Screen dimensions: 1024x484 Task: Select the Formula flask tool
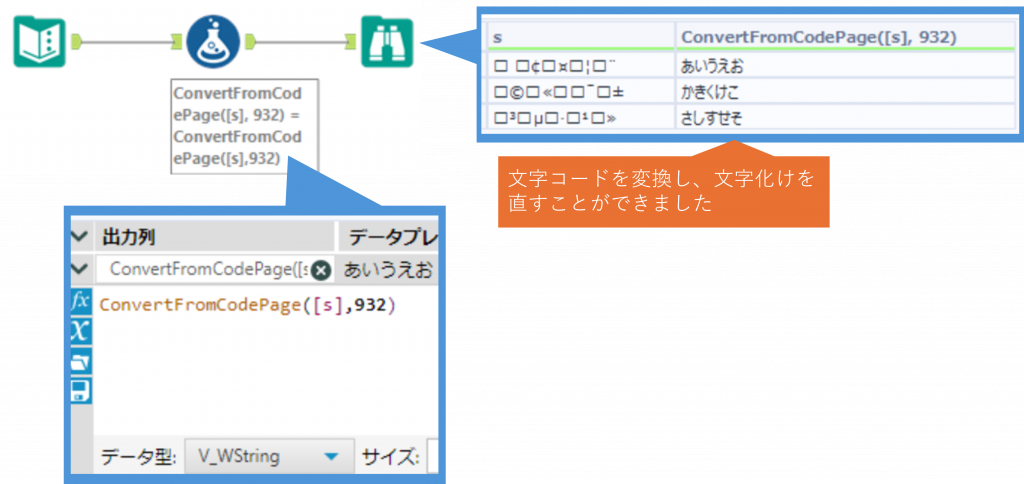[x=212, y=41]
